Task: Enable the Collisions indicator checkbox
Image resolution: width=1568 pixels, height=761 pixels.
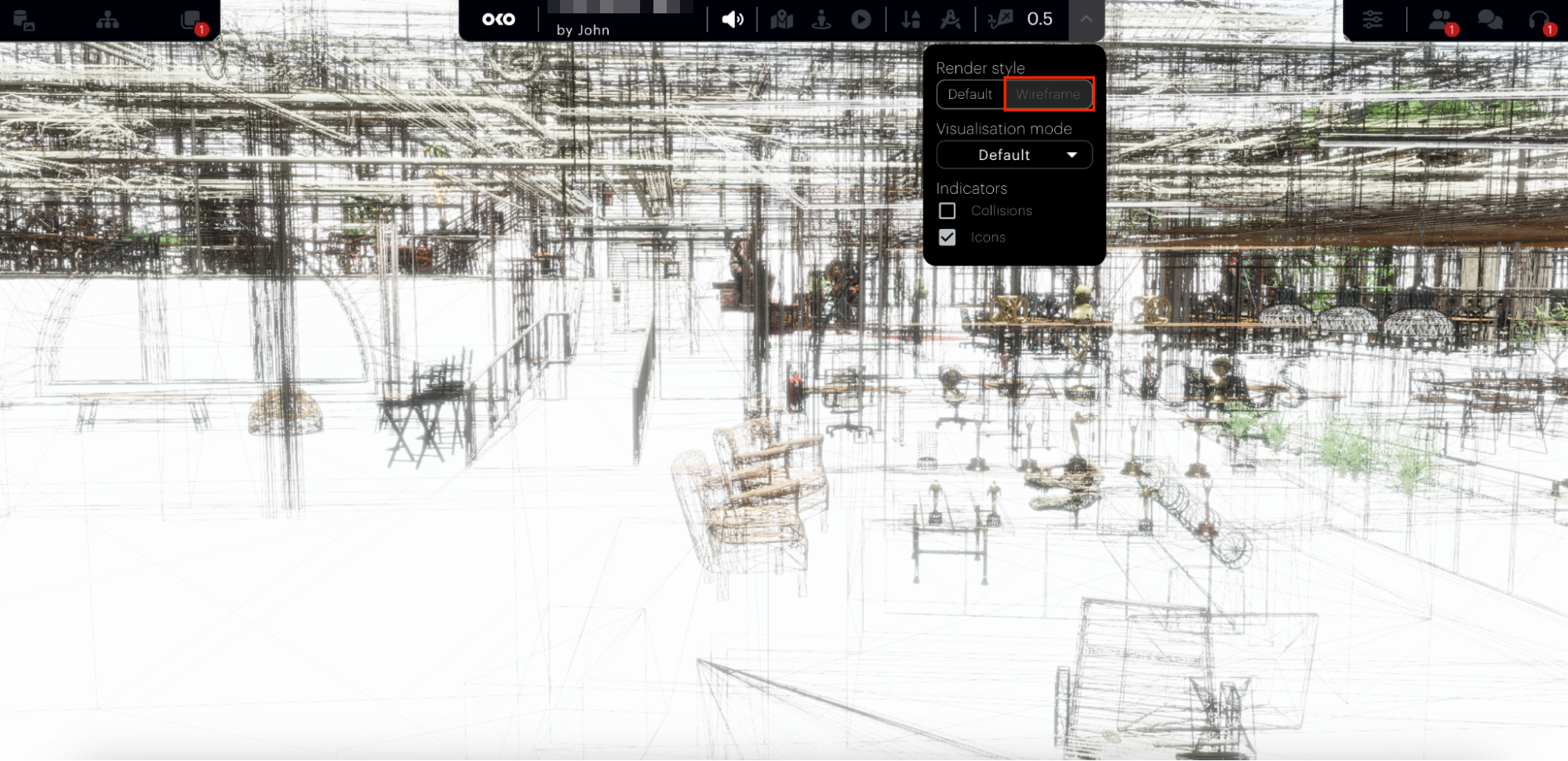Action: (x=948, y=211)
